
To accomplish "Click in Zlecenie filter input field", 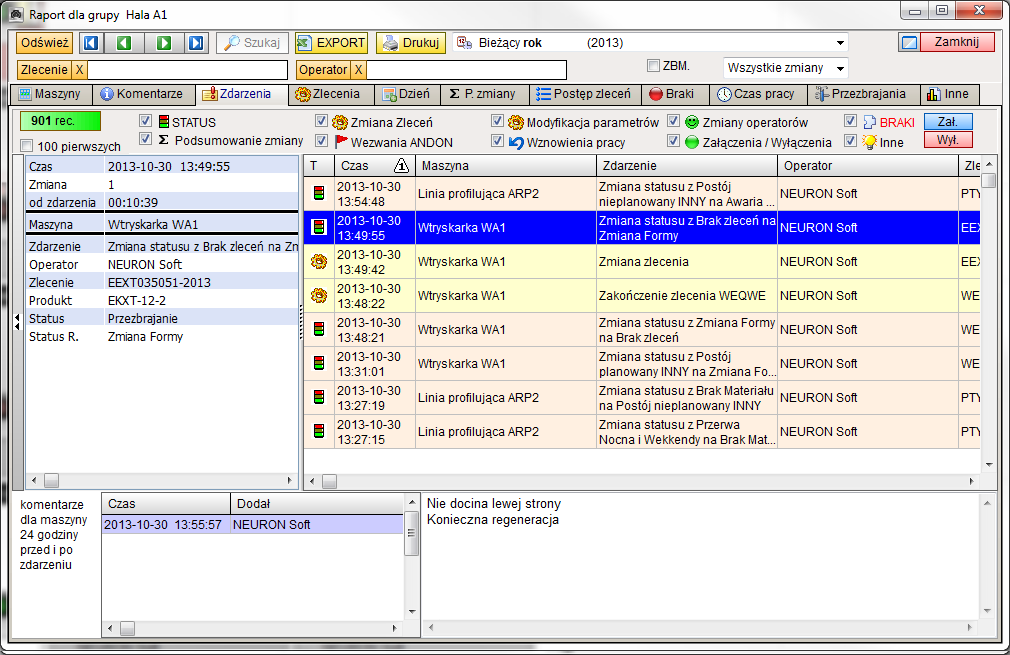I will click(x=187, y=70).
